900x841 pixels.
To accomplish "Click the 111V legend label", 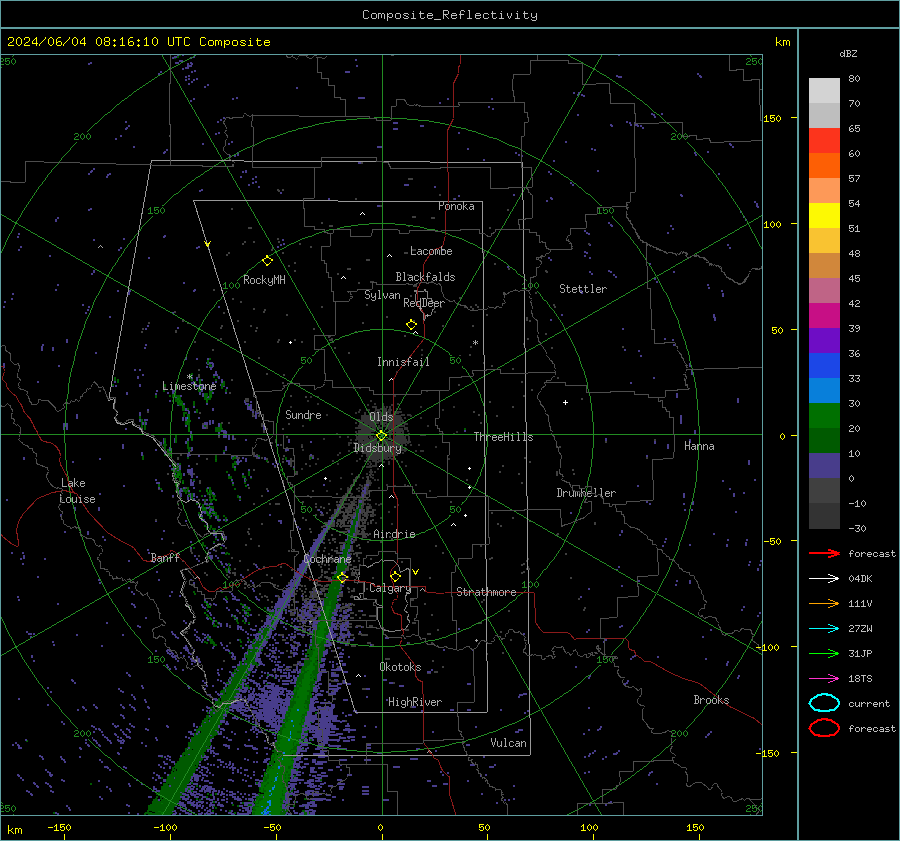I will (x=860, y=603).
